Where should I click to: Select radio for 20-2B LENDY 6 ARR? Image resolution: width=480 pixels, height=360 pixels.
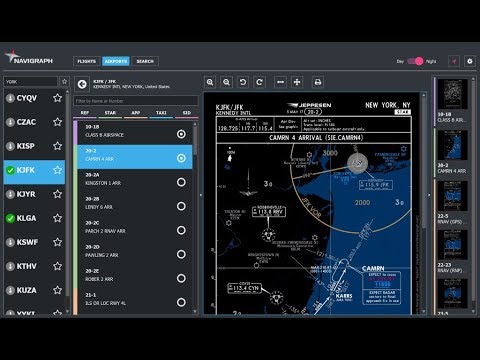tap(181, 206)
